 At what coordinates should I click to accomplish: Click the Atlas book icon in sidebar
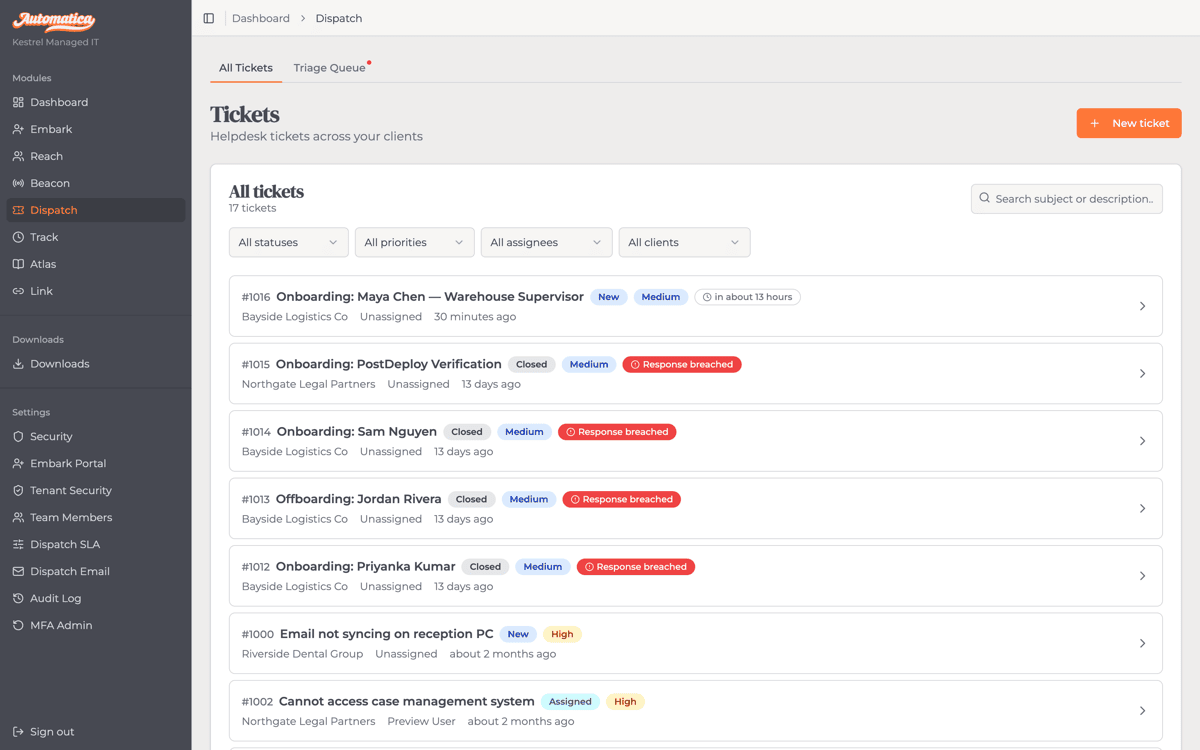point(18,264)
